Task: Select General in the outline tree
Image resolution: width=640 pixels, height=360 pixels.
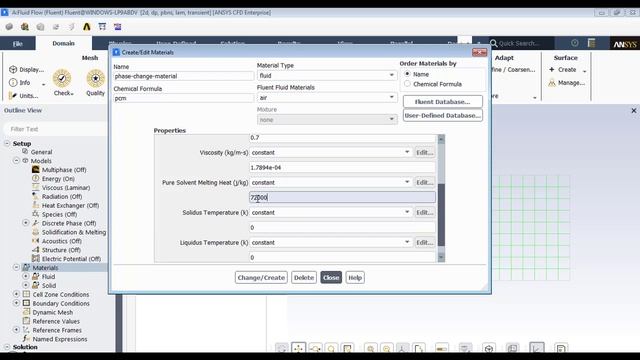Action: (42, 152)
